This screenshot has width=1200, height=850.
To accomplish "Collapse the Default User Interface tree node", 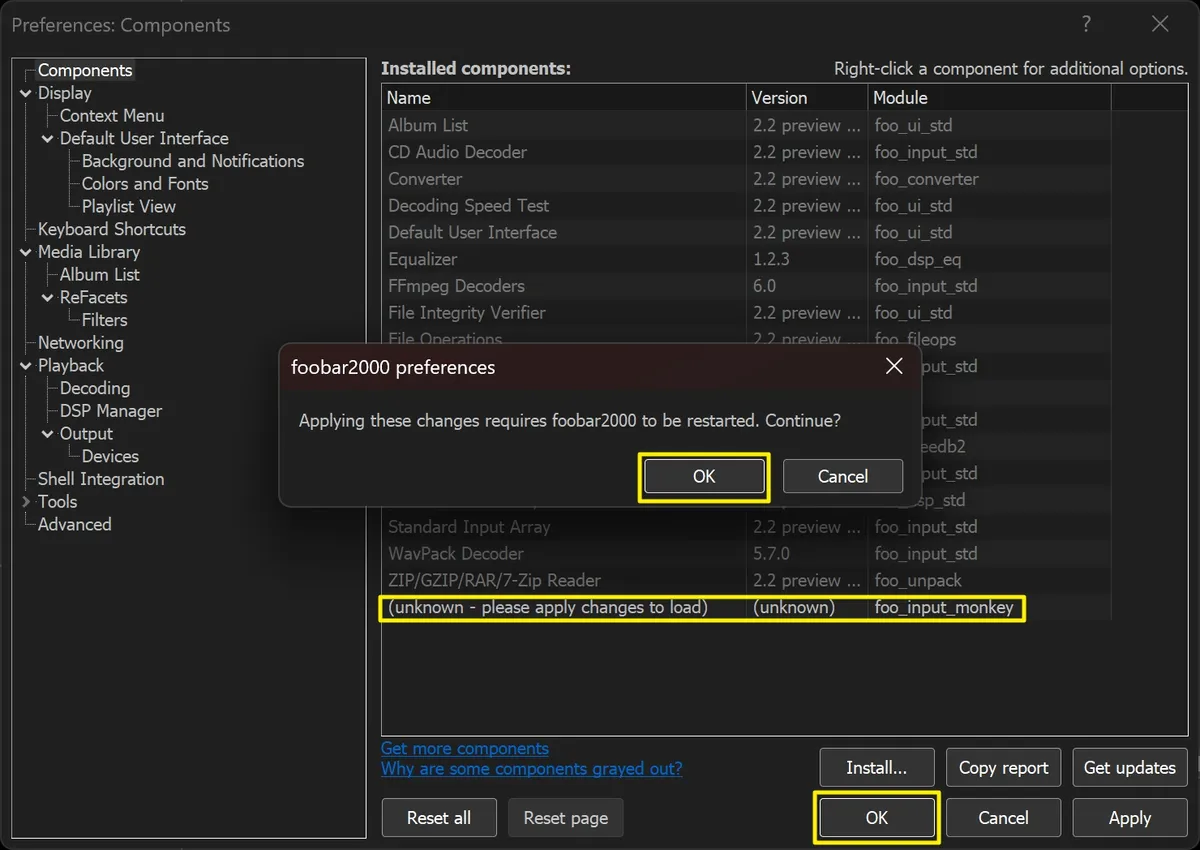I will [48, 139].
